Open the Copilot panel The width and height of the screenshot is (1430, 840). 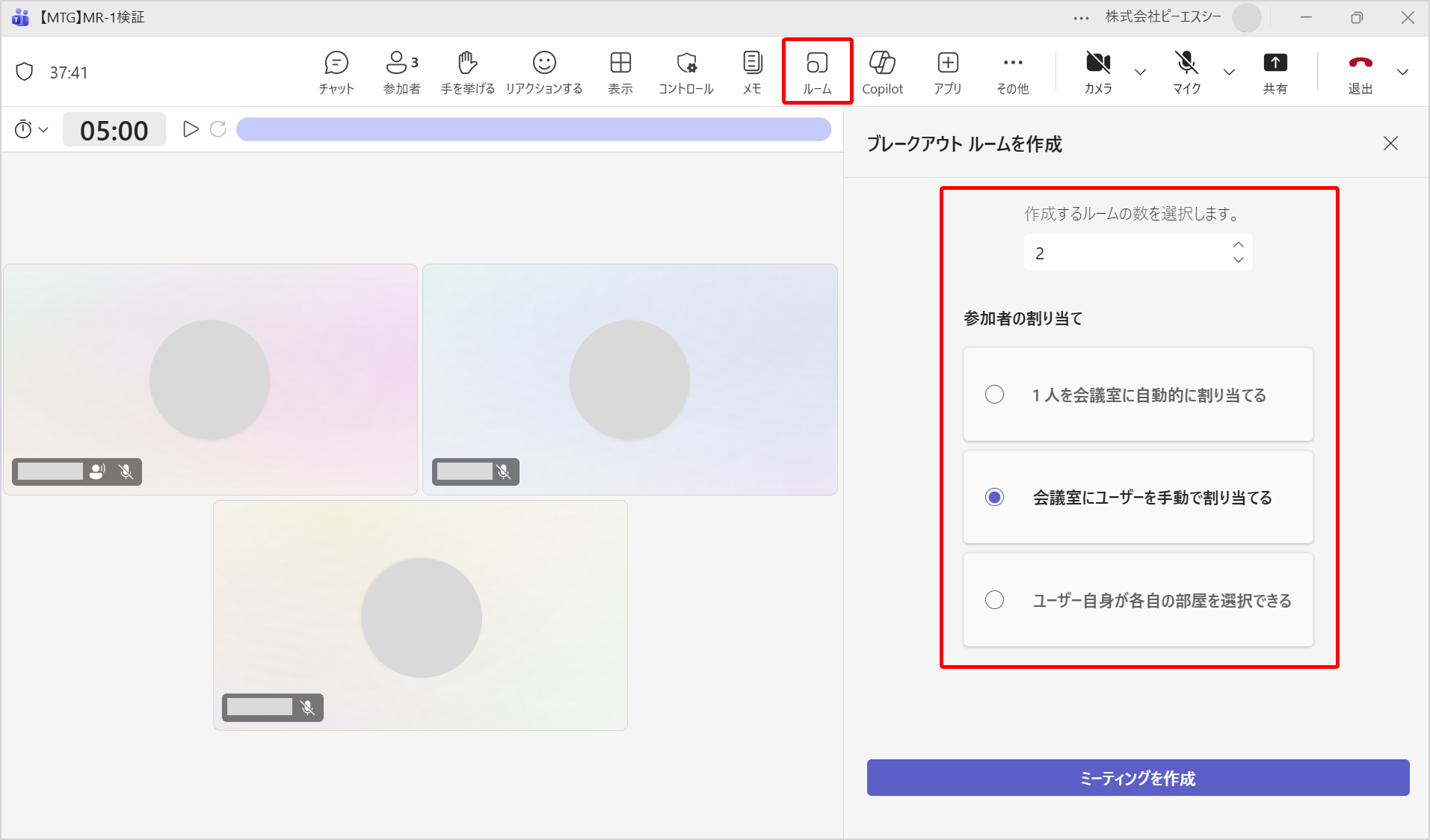tap(882, 72)
